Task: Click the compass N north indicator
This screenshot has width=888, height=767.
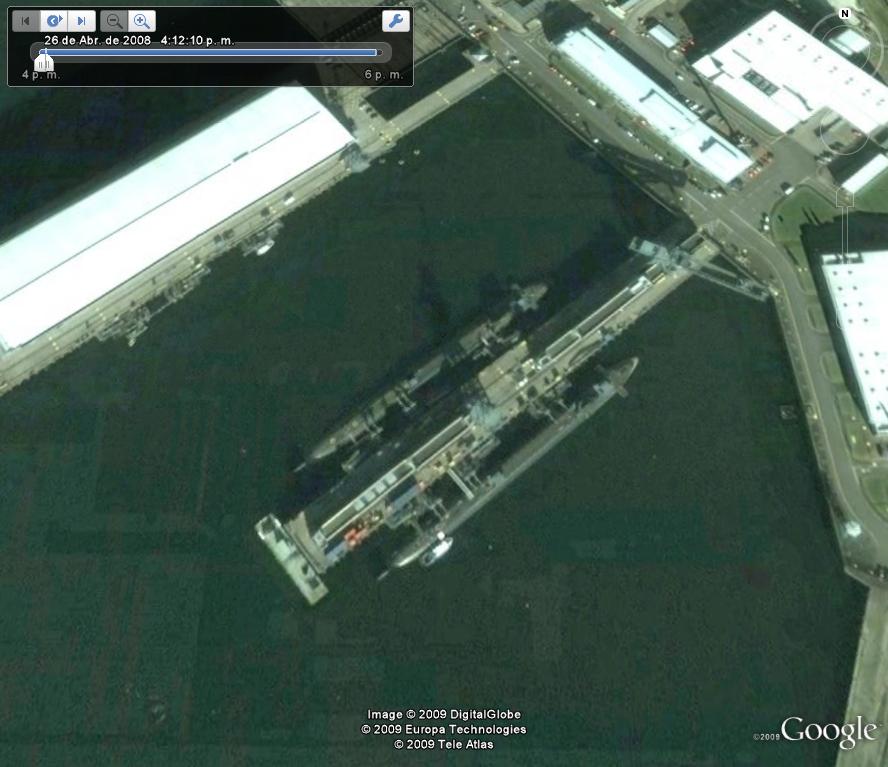Action: click(x=845, y=14)
